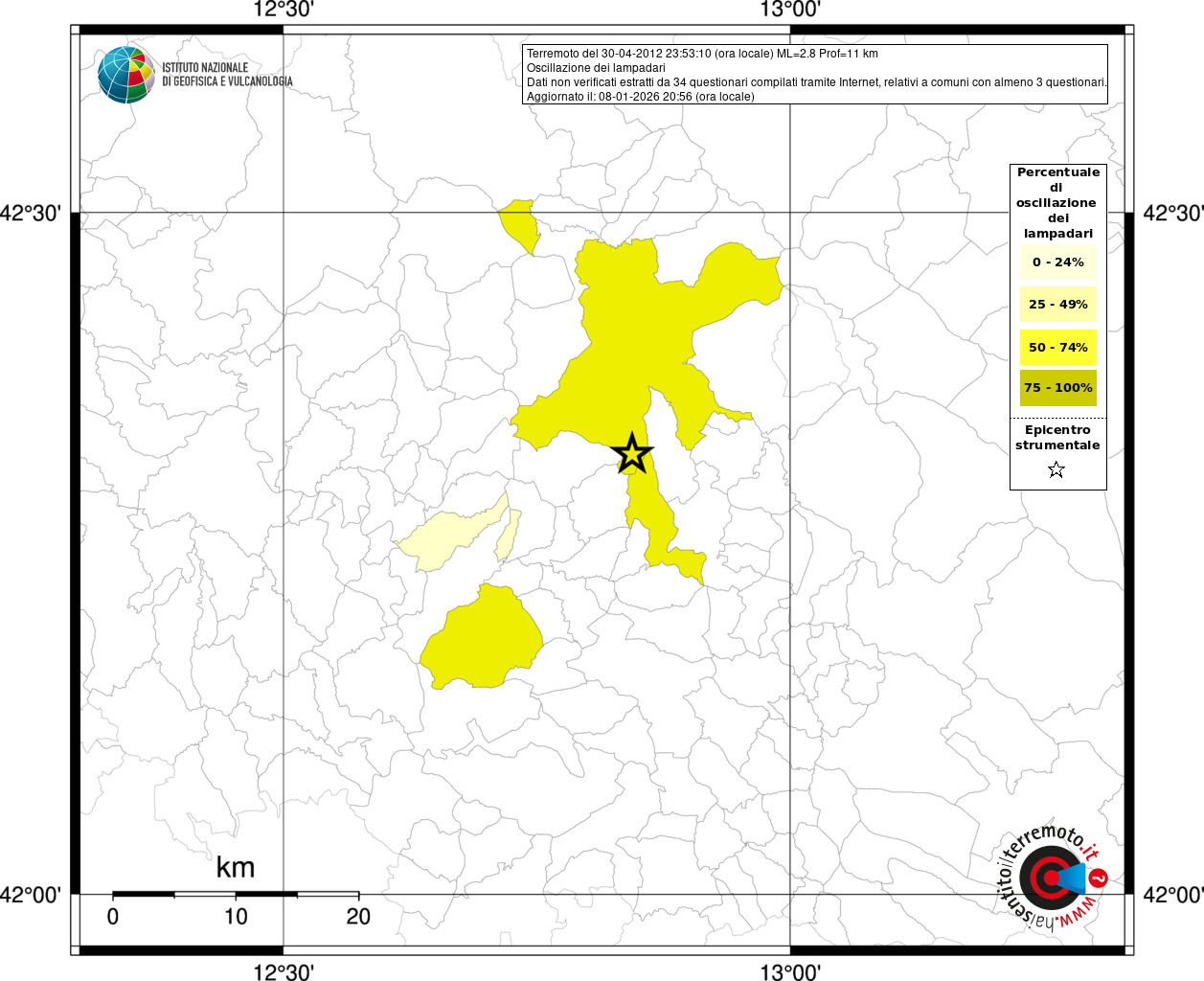Screen dimensions: 1204x981
Task: Select the 50 - 74% legend swatch
Action: pos(1058,347)
